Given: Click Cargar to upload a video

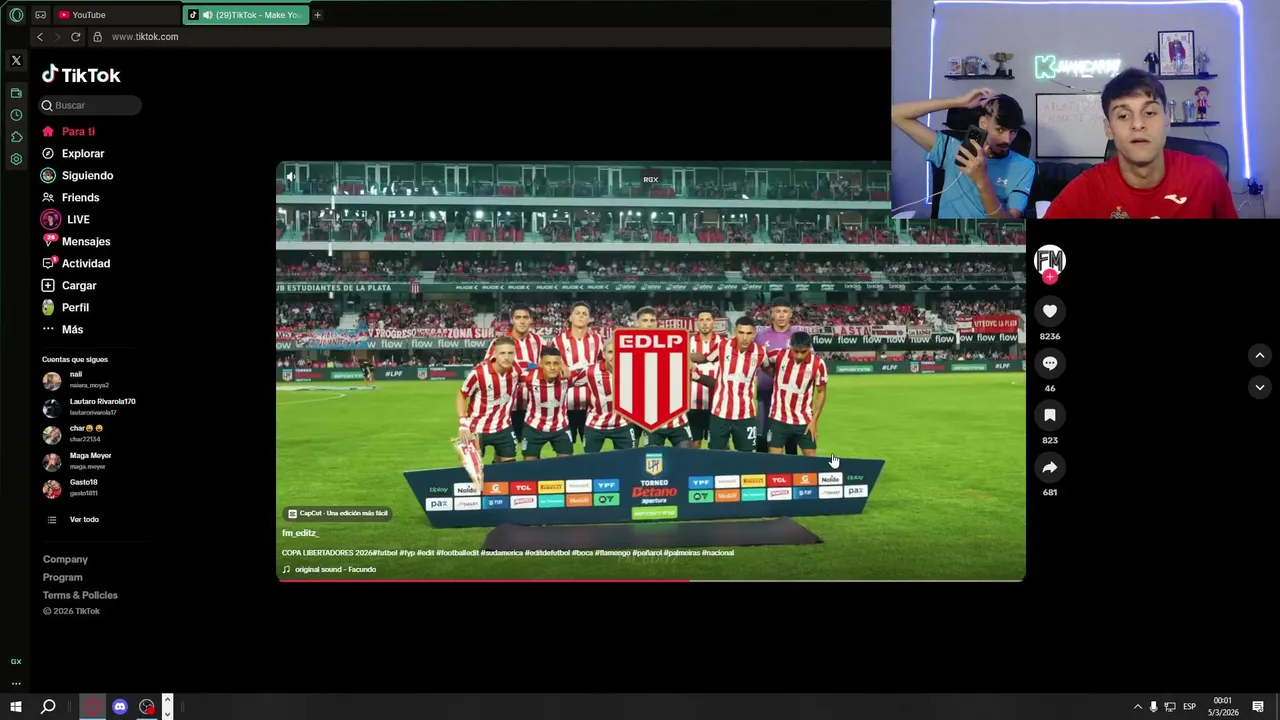Looking at the screenshot, I should [x=79, y=286].
